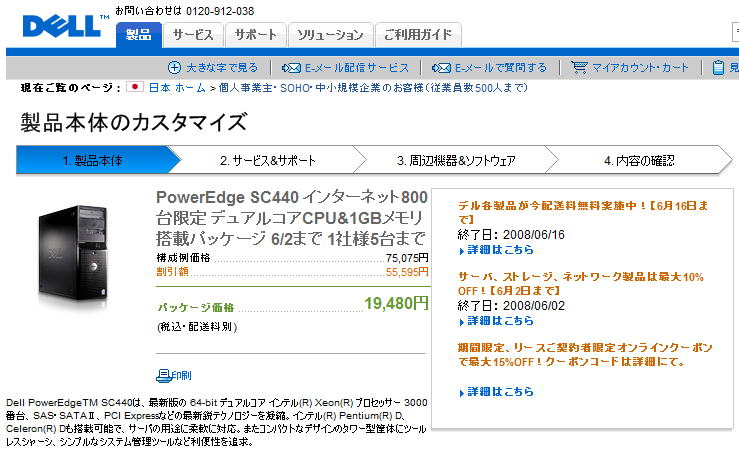Go to step 2 サービス&サポート
Image resolution: width=739 pixels, height=462 pixels.
tap(267, 160)
